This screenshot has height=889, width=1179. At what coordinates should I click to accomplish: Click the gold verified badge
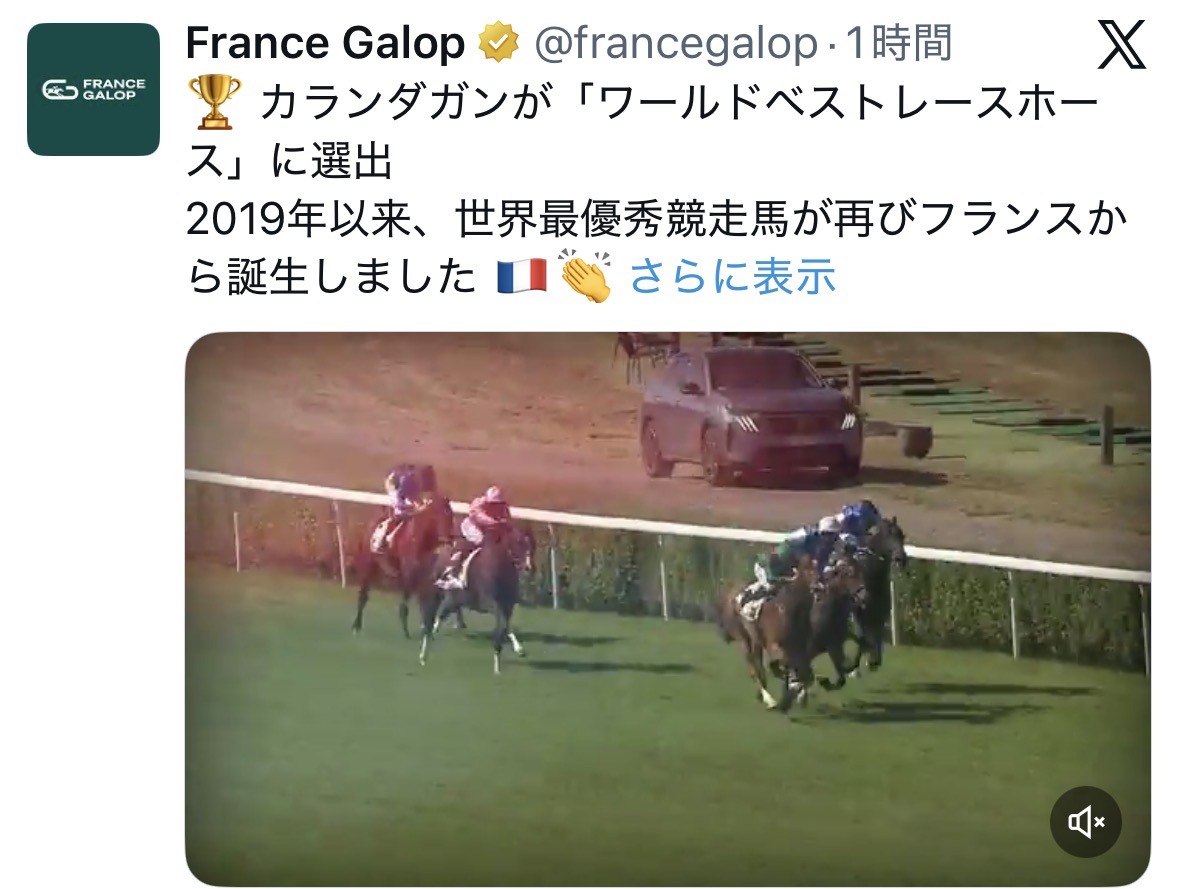click(x=499, y=42)
